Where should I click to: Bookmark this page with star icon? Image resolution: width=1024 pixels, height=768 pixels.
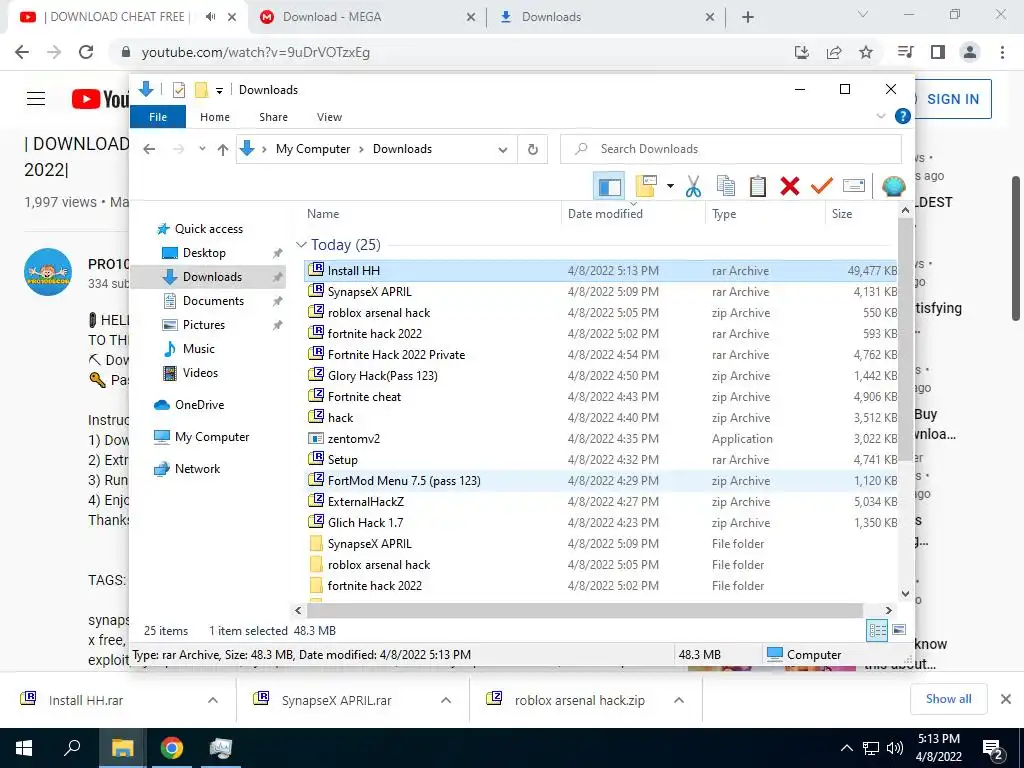(866, 52)
